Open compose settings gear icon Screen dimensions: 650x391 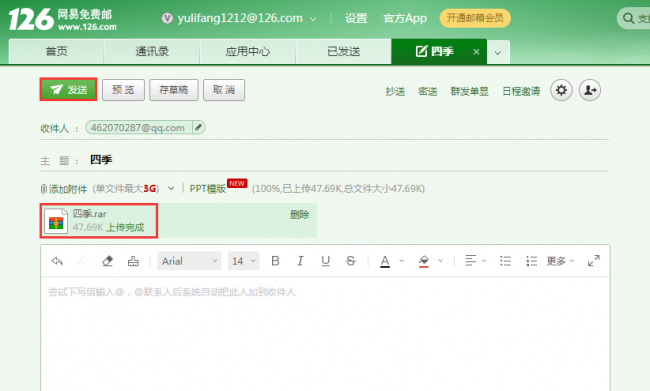tap(561, 90)
